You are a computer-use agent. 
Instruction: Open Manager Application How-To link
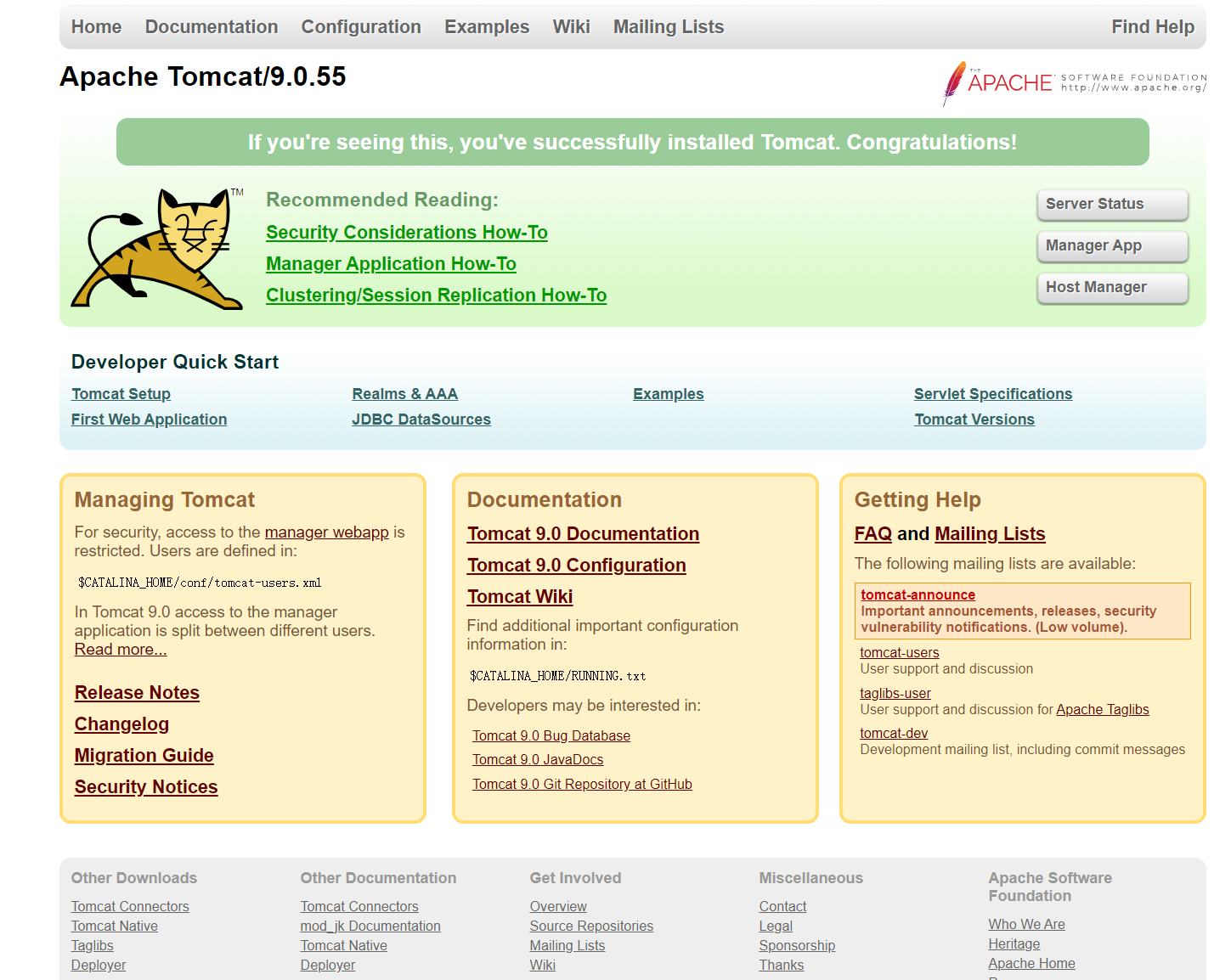click(x=391, y=264)
